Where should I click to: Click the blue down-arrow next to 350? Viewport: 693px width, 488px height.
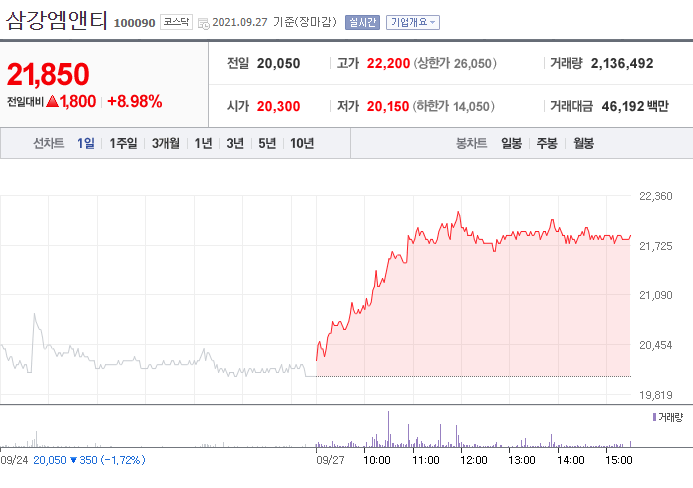(x=73, y=460)
